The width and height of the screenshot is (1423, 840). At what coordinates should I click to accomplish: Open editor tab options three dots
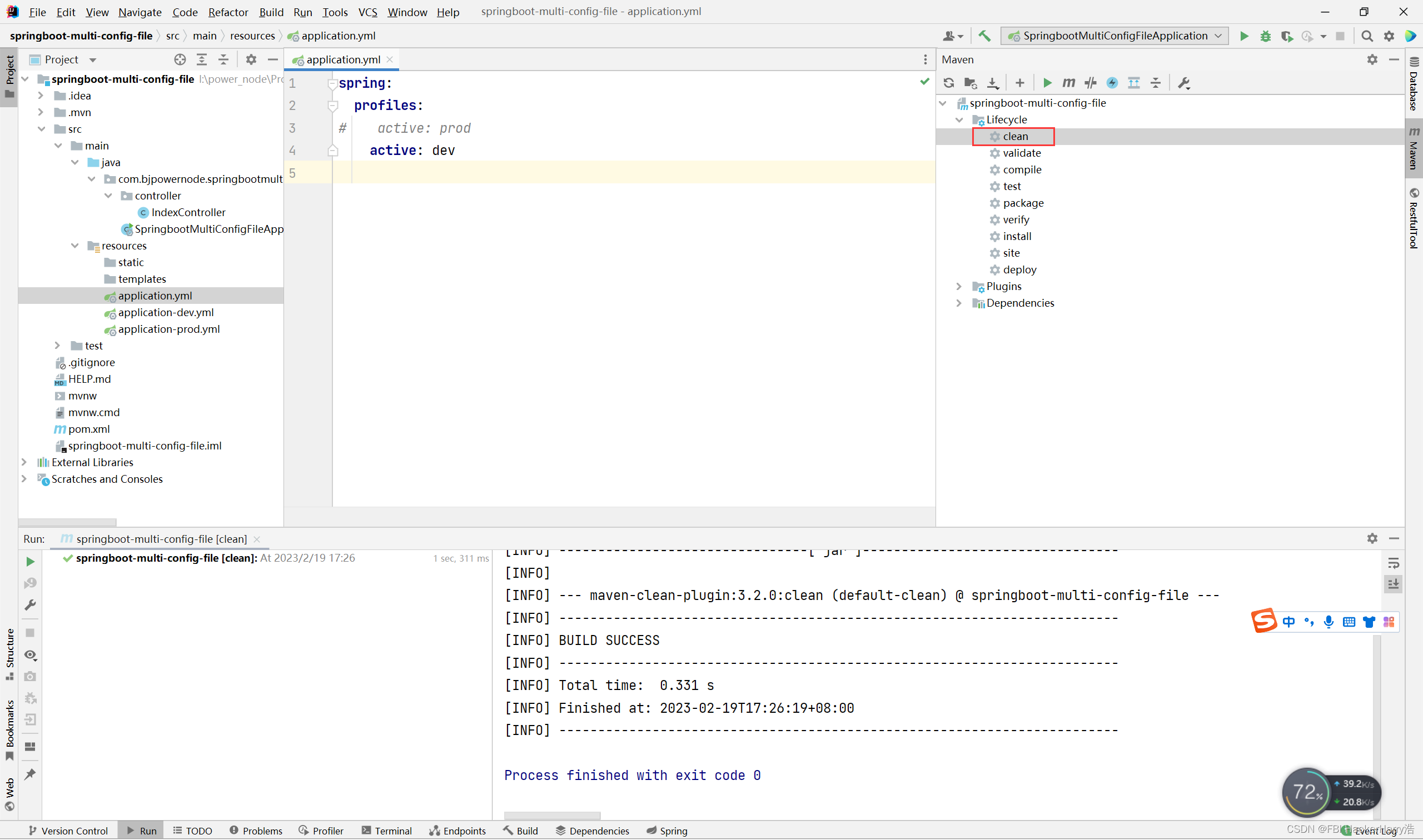(x=926, y=59)
